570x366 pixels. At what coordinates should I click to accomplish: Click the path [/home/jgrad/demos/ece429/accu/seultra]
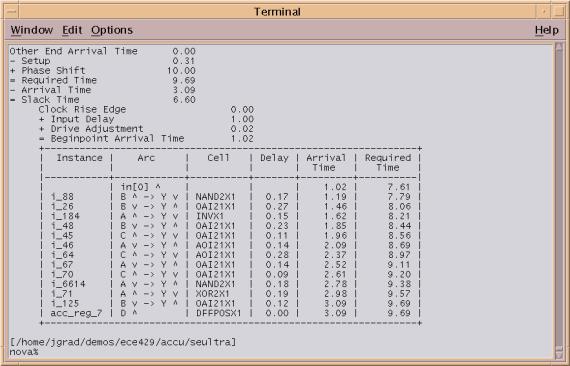coord(123,342)
